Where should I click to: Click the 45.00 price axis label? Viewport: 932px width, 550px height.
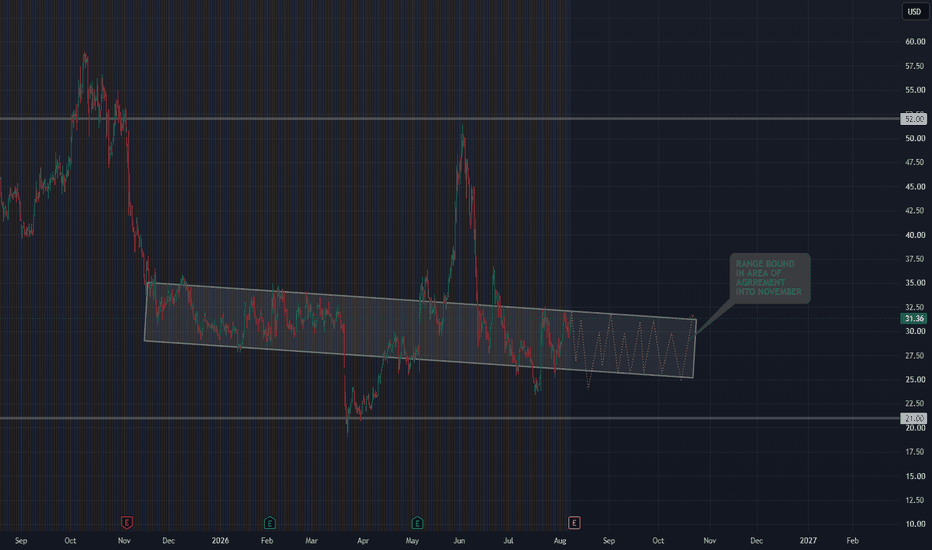click(x=915, y=187)
